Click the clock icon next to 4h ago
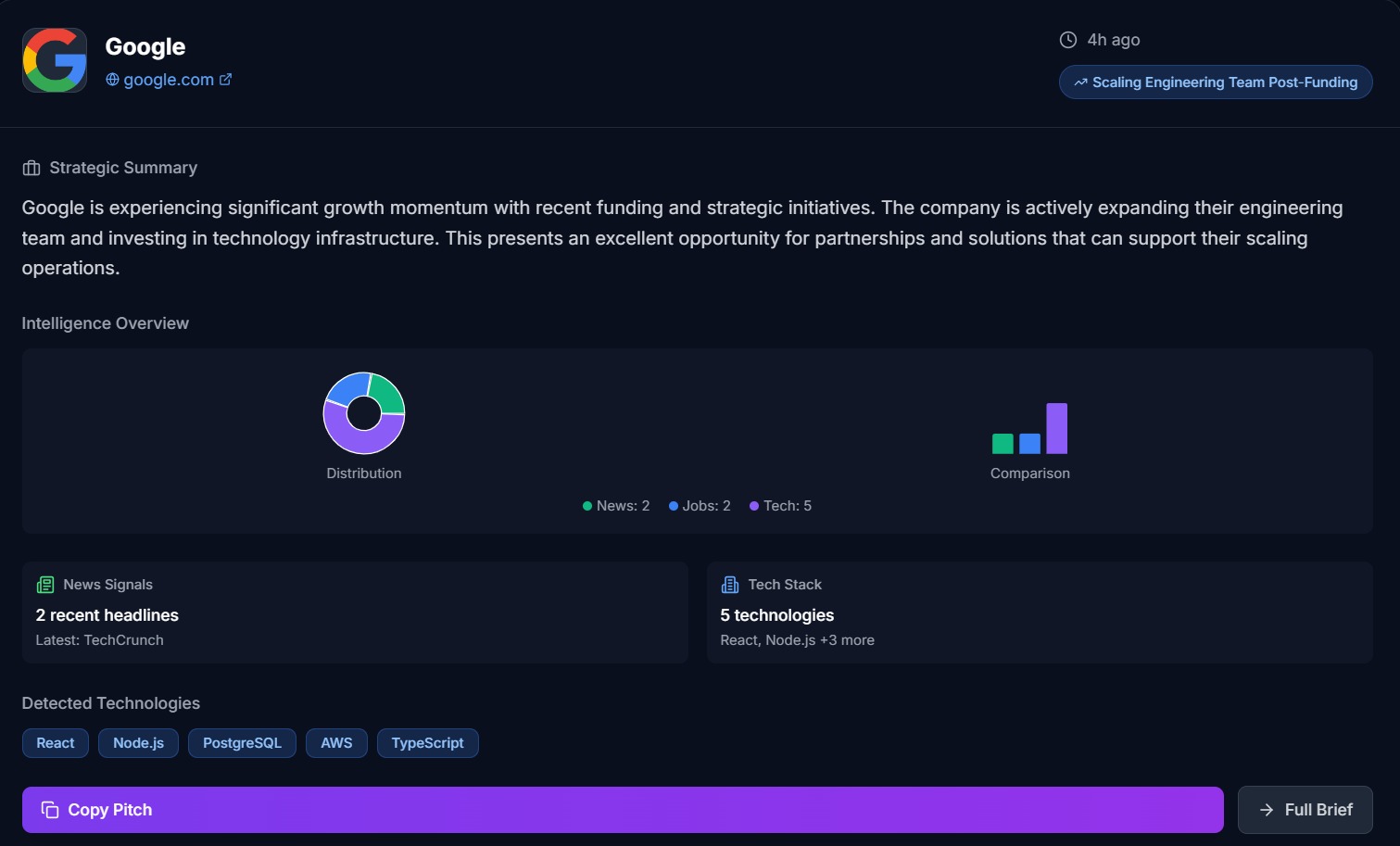This screenshot has height=846, width=1400. [1068, 40]
